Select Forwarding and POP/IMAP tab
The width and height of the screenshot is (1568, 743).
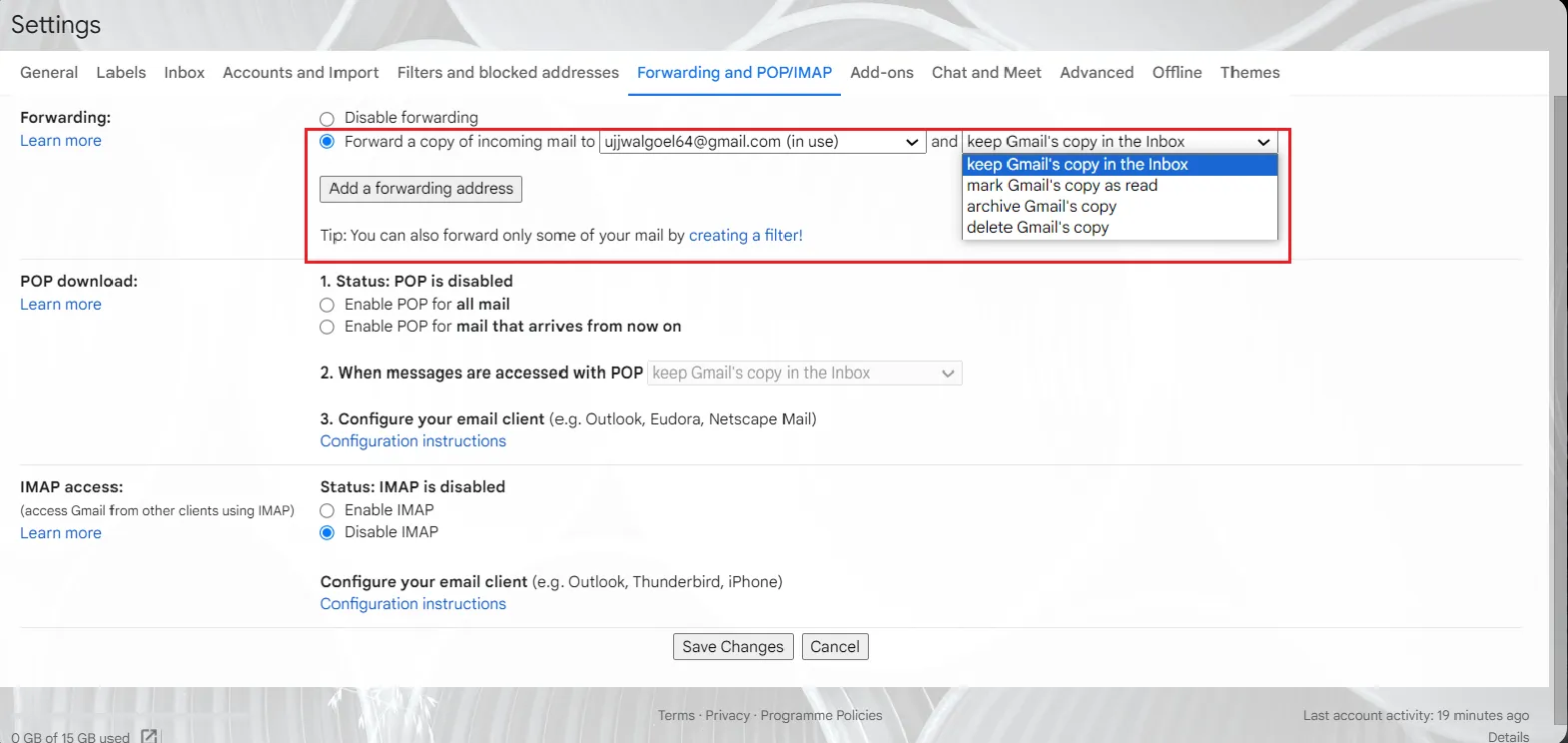click(x=734, y=73)
